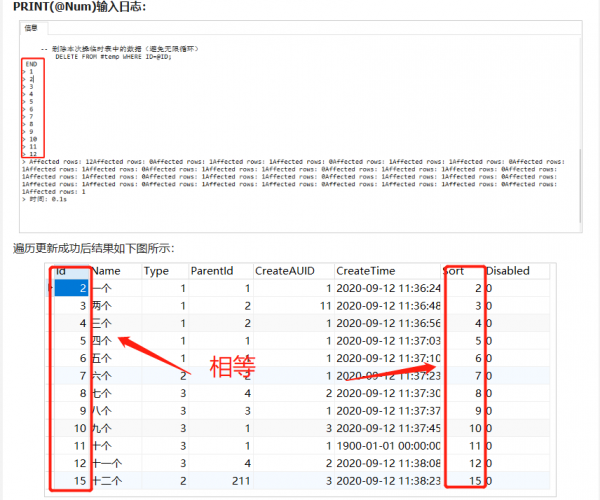Select the Name cell 六个
Screen dimensions: 600x500
(116, 376)
